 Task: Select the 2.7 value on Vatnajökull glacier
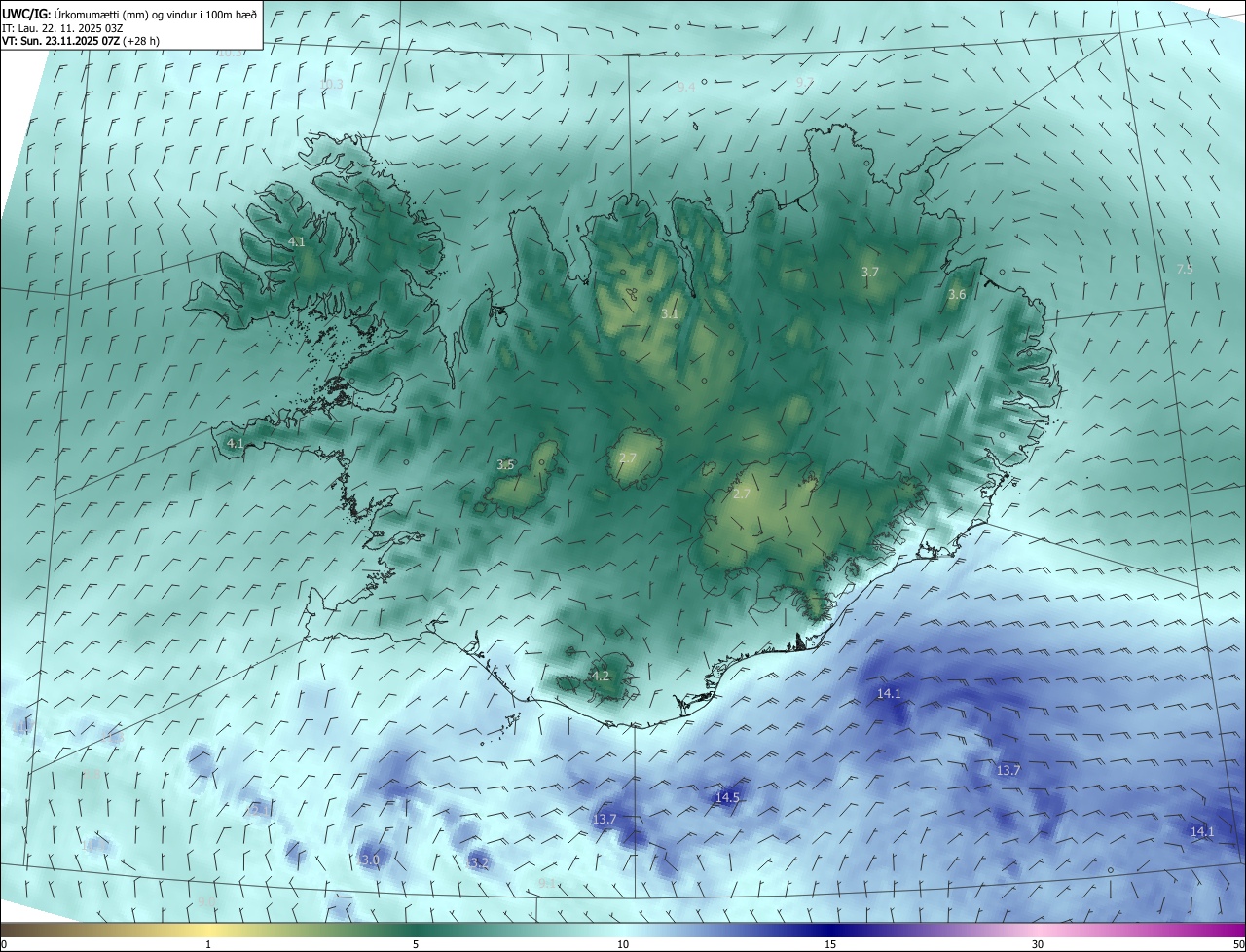click(742, 494)
